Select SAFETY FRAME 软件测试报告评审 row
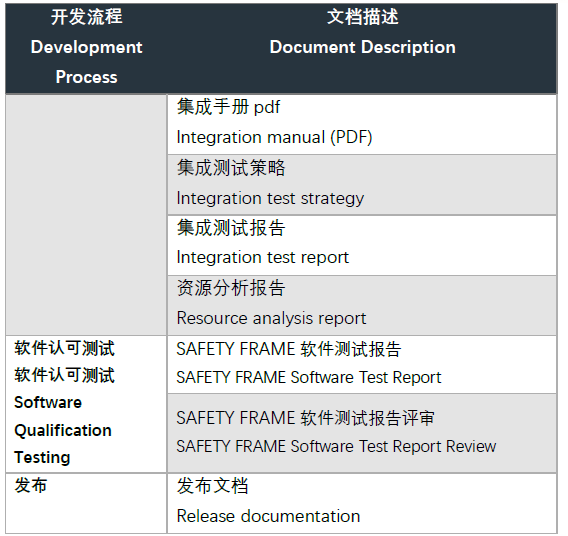 (x=362, y=433)
